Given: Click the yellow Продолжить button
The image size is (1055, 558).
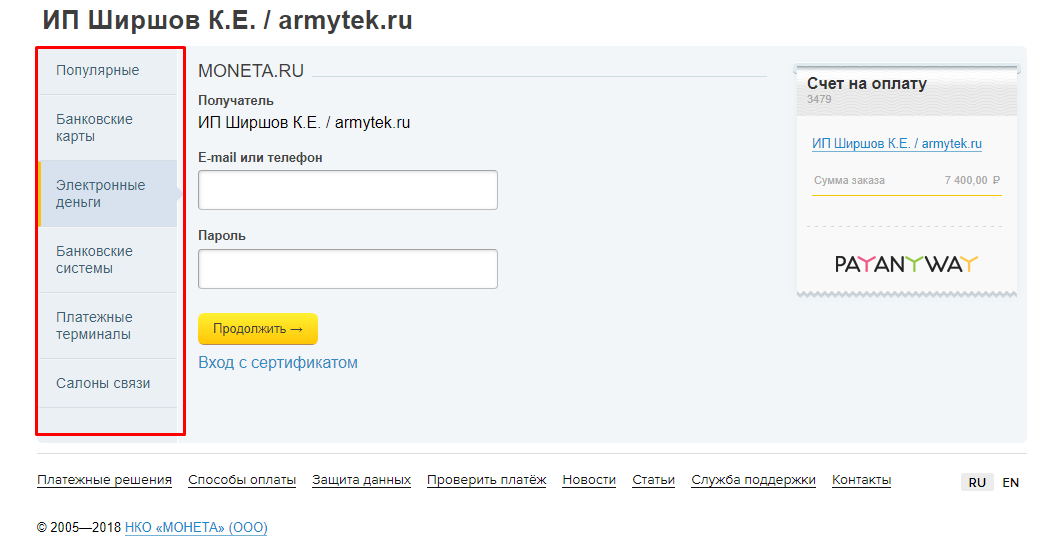Looking at the screenshot, I should [x=258, y=329].
